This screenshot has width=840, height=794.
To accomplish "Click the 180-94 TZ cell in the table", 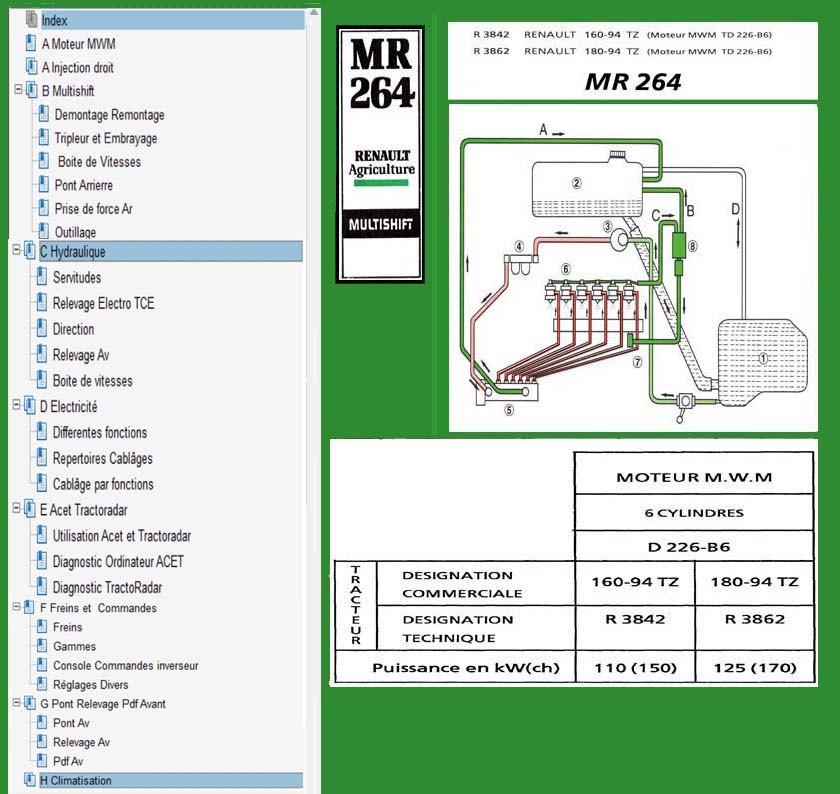I will pyautogui.click(x=754, y=582).
